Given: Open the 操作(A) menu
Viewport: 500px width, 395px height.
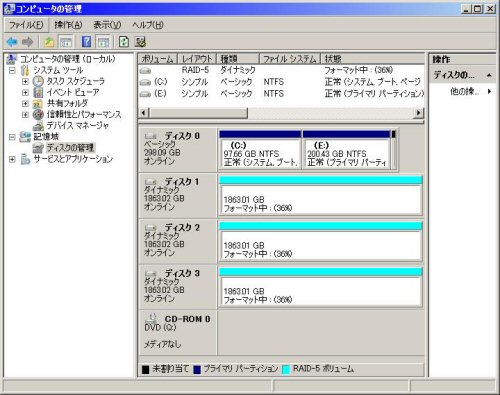Looking at the screenshot, I should point(68,25).
